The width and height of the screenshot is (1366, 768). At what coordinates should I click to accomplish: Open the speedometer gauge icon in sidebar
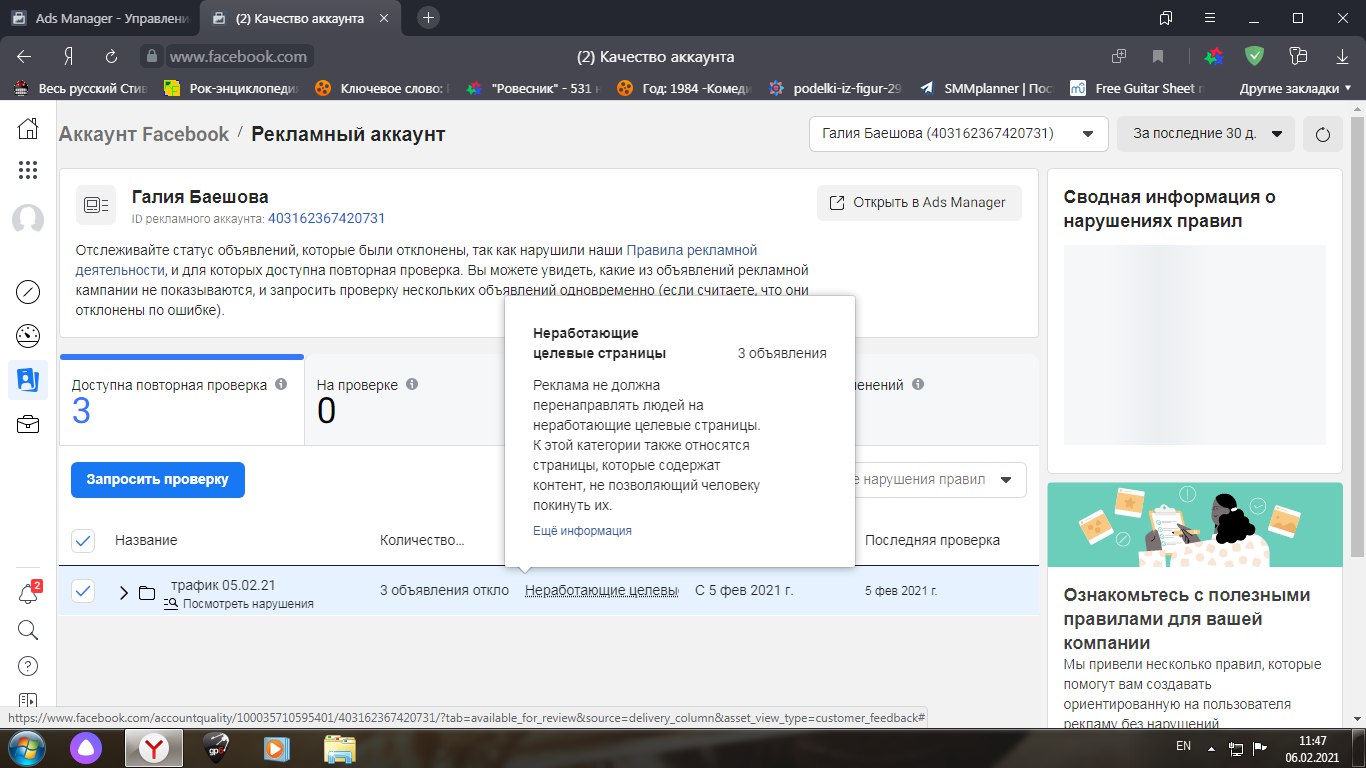coord(28,336)
